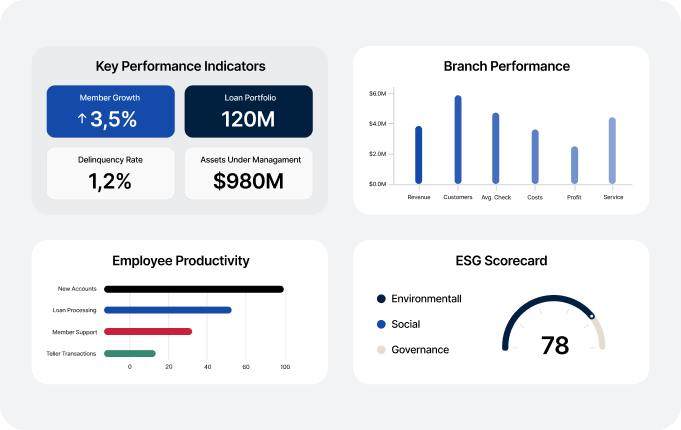Viewport: 681px width, 430px height.
Task: Open the Loan Portfolio 120M card
Action: pos(248,112)
